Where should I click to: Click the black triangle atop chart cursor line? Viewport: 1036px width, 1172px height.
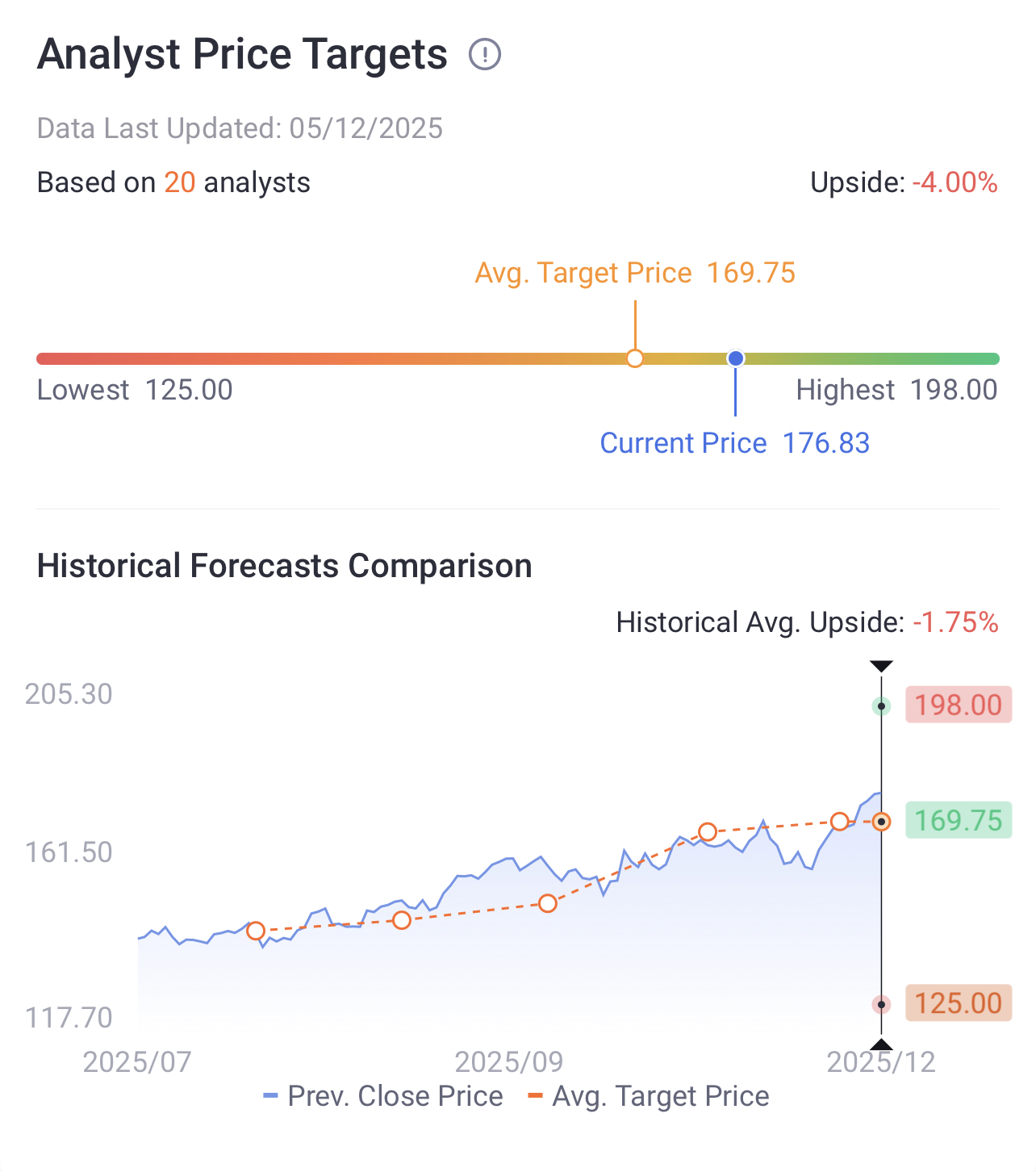[881, 666]
